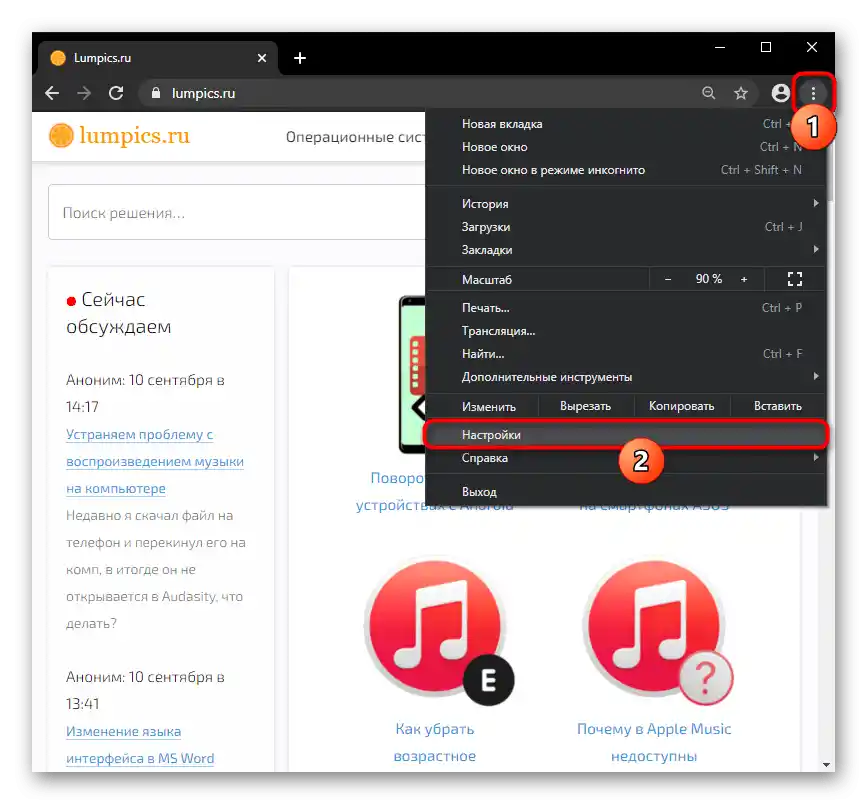The width and height of the screenshot is (867, 804).
Task: Click the lumpics.ru site logo
Action: [119, 135]
